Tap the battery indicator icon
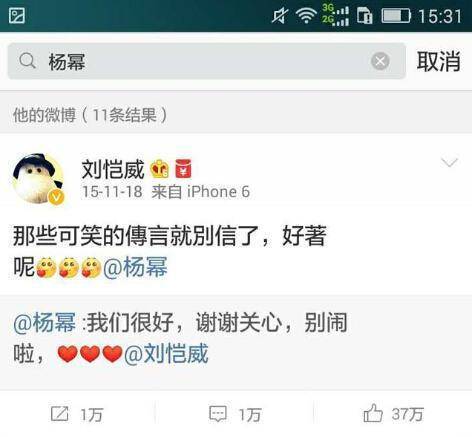 [x=396, y=16]
